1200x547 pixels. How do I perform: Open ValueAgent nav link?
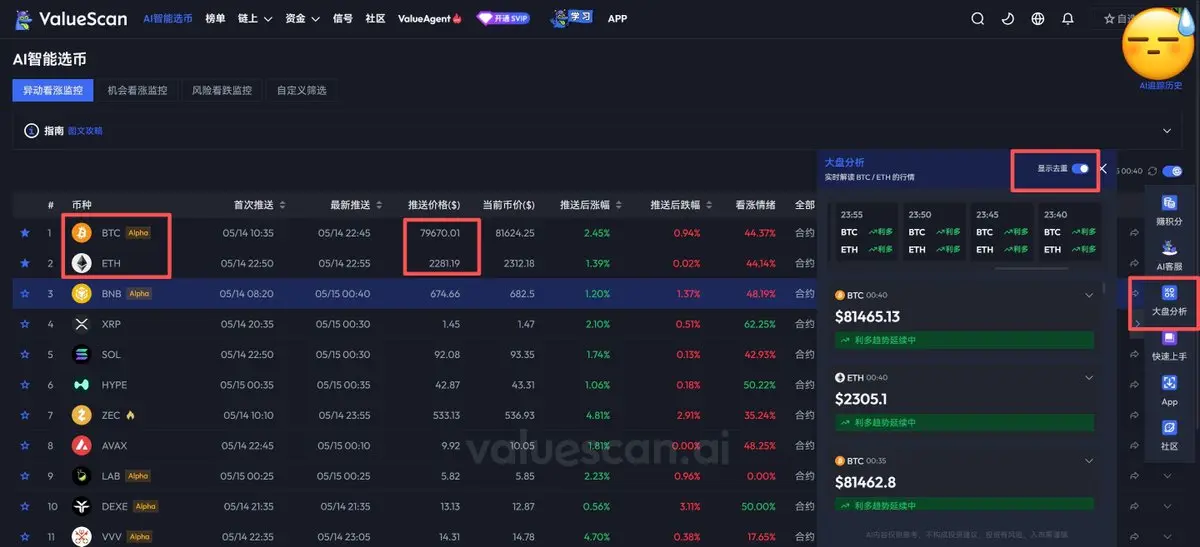[x=428, y=18]
